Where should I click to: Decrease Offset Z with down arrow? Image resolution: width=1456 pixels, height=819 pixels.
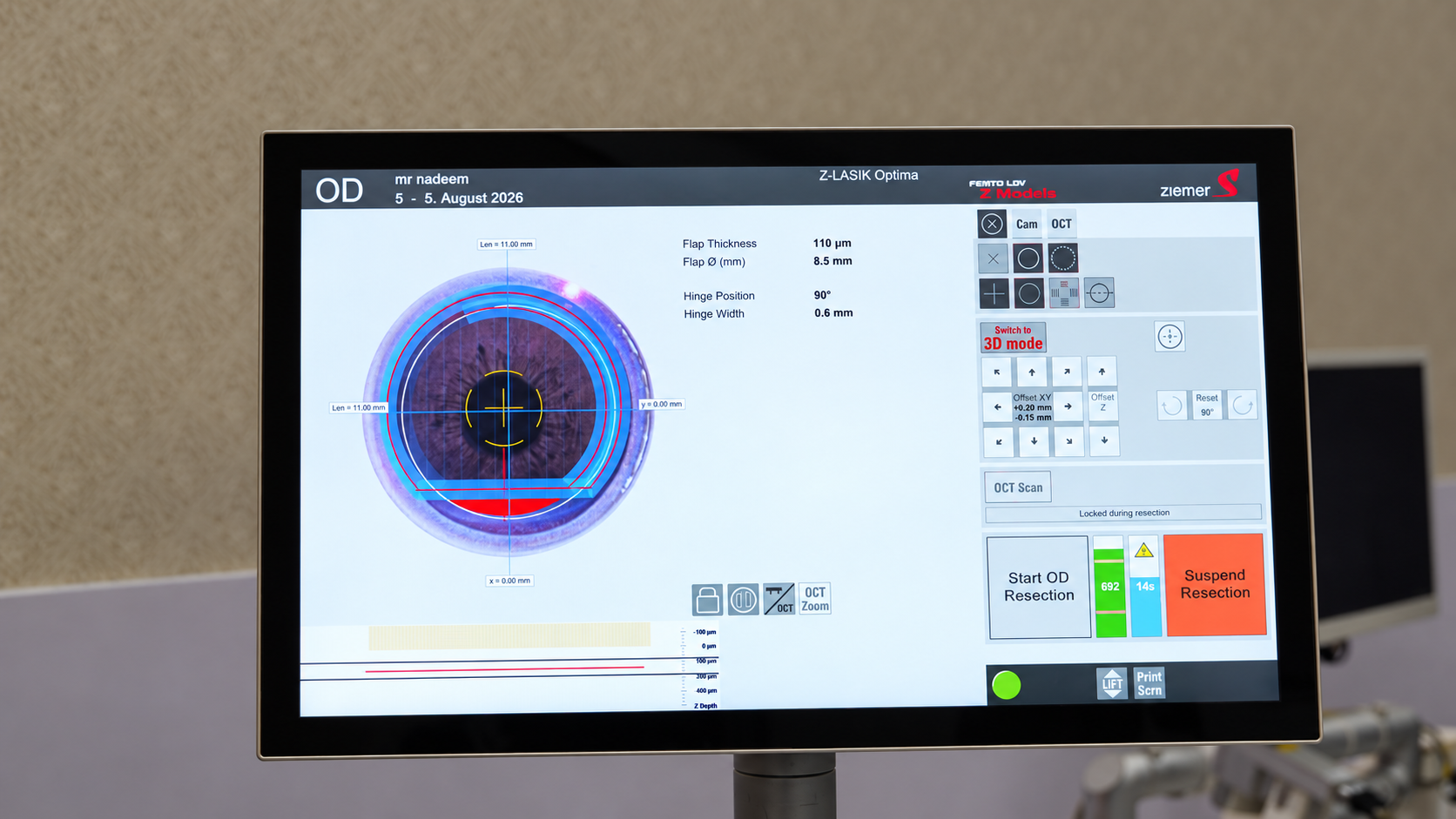pyautogui.click(x=1104, y=440)
